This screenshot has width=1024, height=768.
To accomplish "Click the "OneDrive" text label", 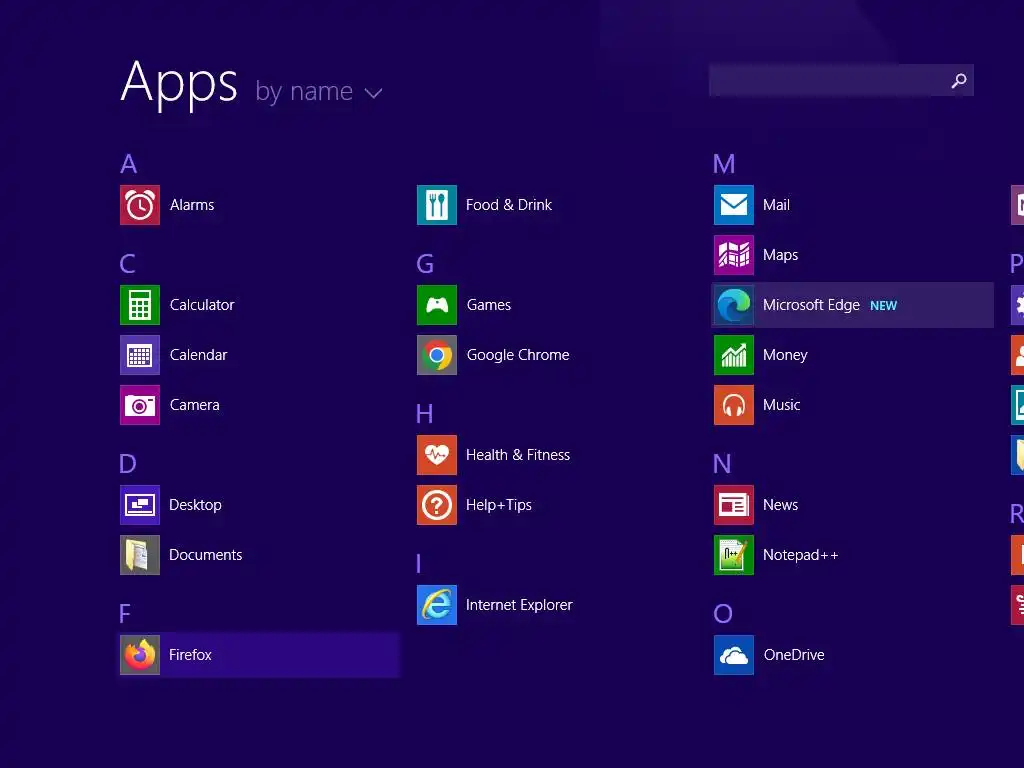I will [x=794, y=655].
